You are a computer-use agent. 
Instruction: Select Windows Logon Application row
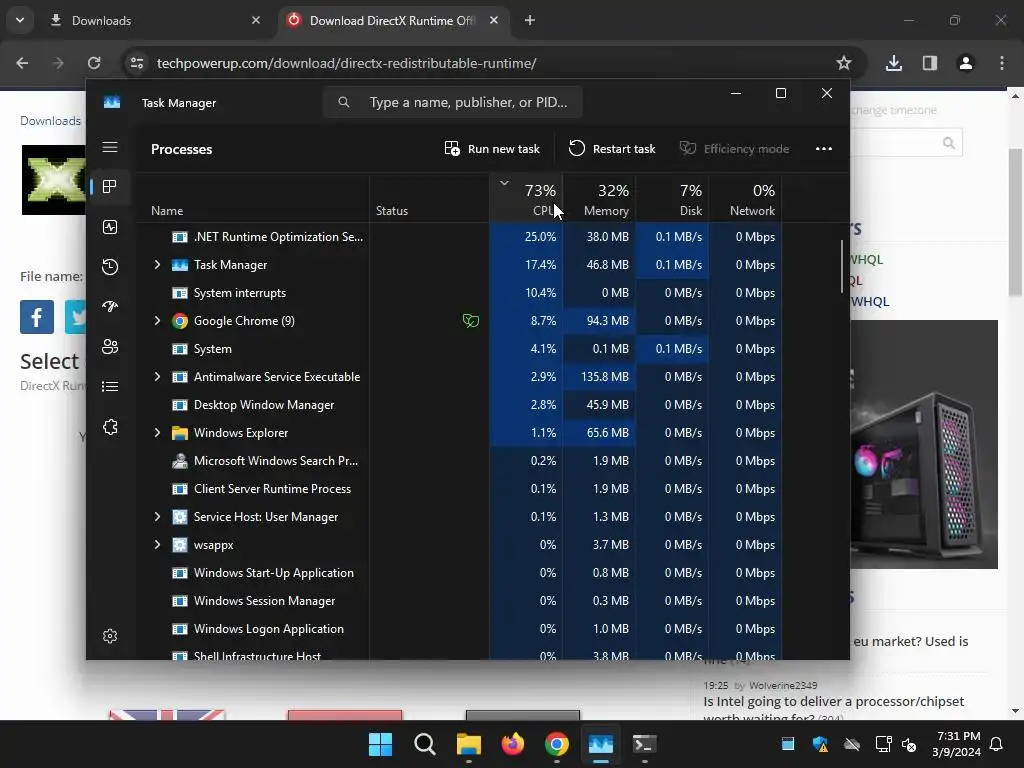tap(460, 629)
